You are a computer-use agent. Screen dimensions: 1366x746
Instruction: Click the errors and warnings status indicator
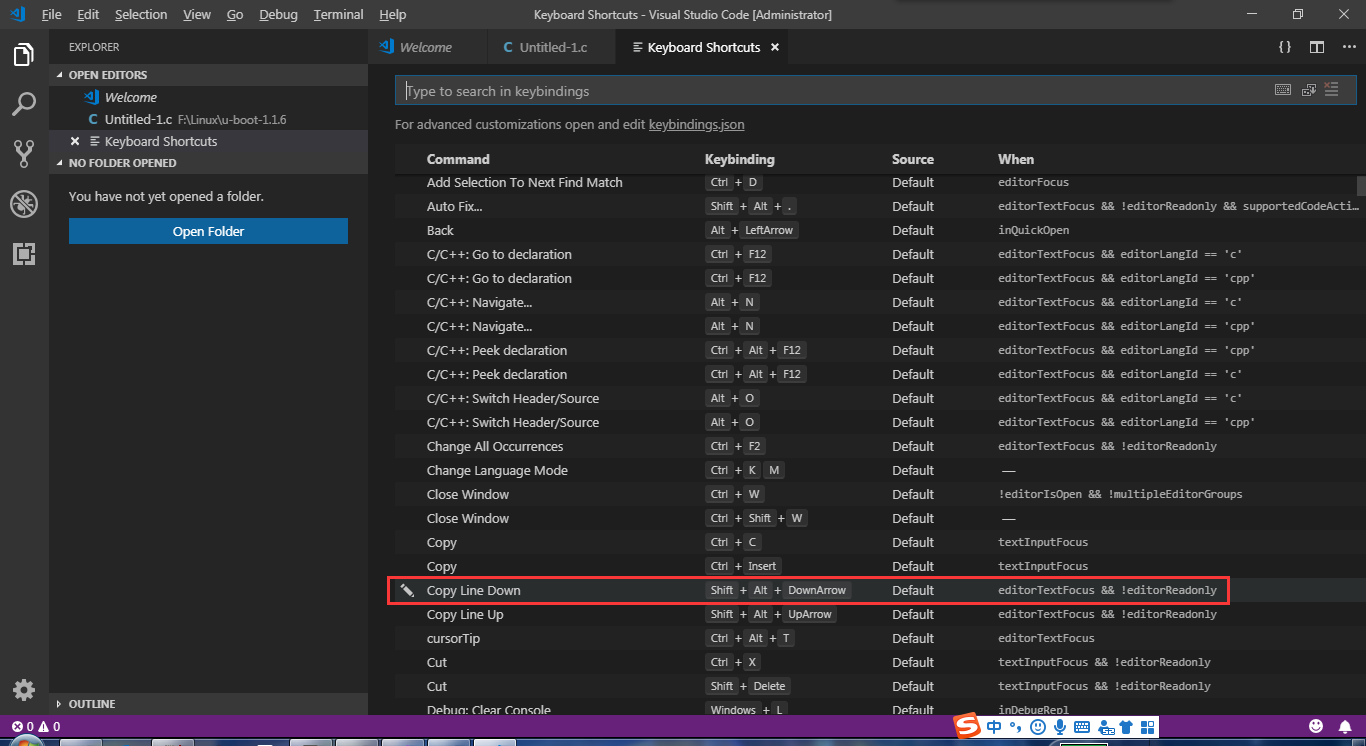coord(27,725)
